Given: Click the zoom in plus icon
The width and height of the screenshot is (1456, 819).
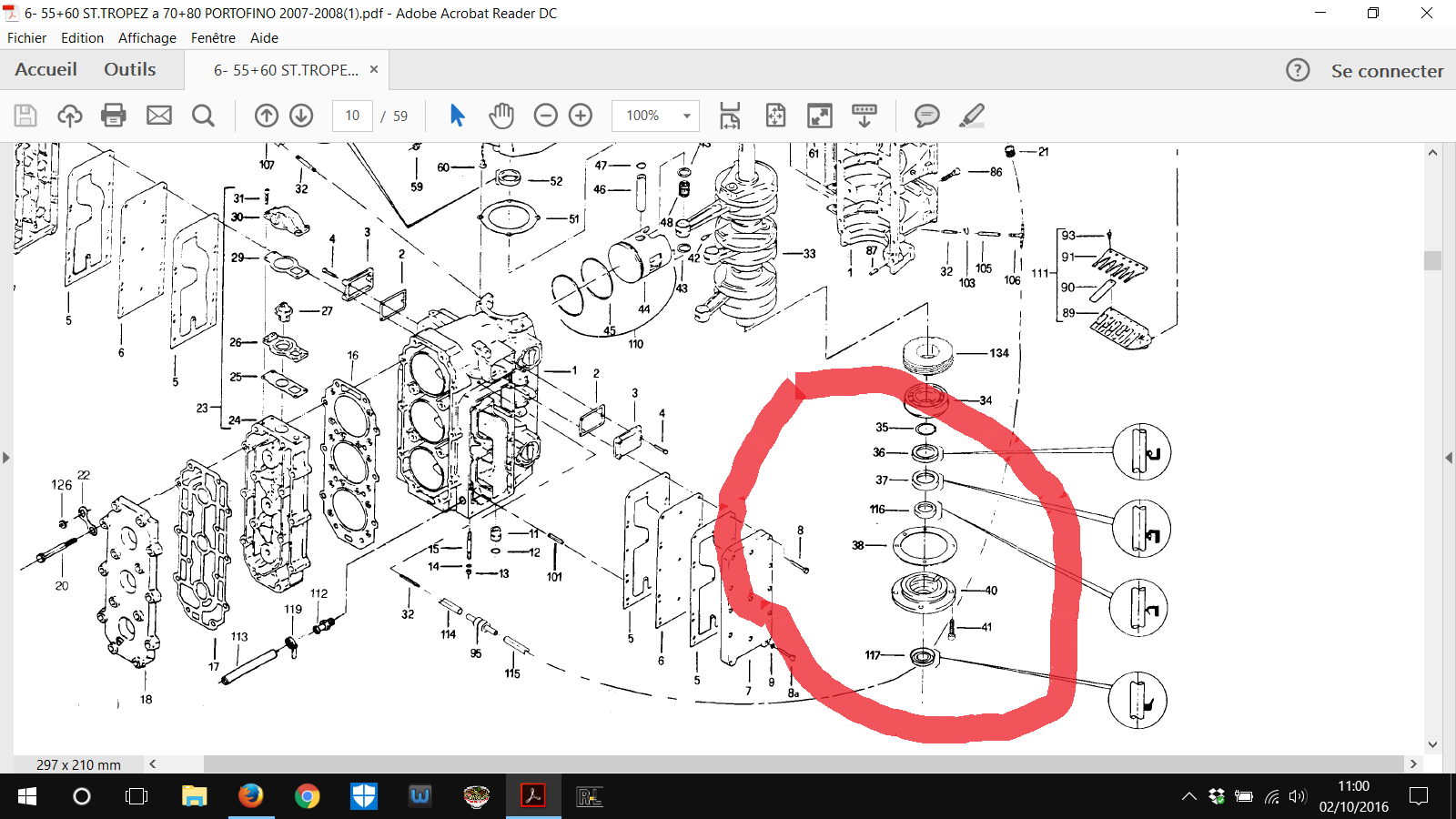Looking at the screenshot, I should 581,116.
